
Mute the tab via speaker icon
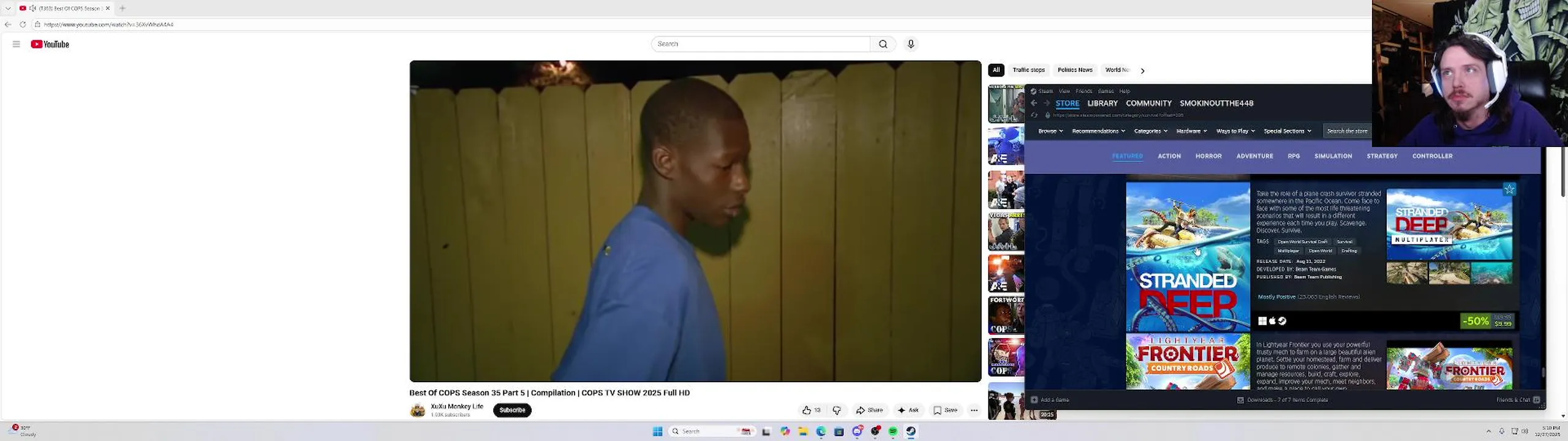32,8
